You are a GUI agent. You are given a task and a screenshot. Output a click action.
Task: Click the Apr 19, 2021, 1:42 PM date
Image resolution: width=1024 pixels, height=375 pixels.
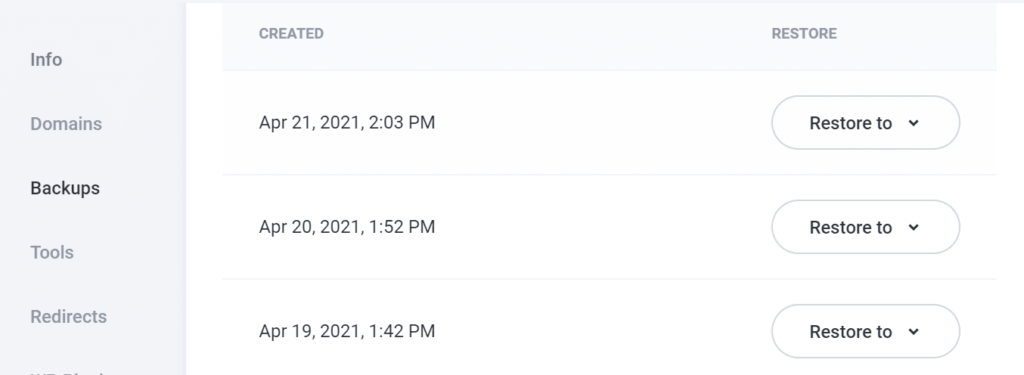tap(347, 331)
